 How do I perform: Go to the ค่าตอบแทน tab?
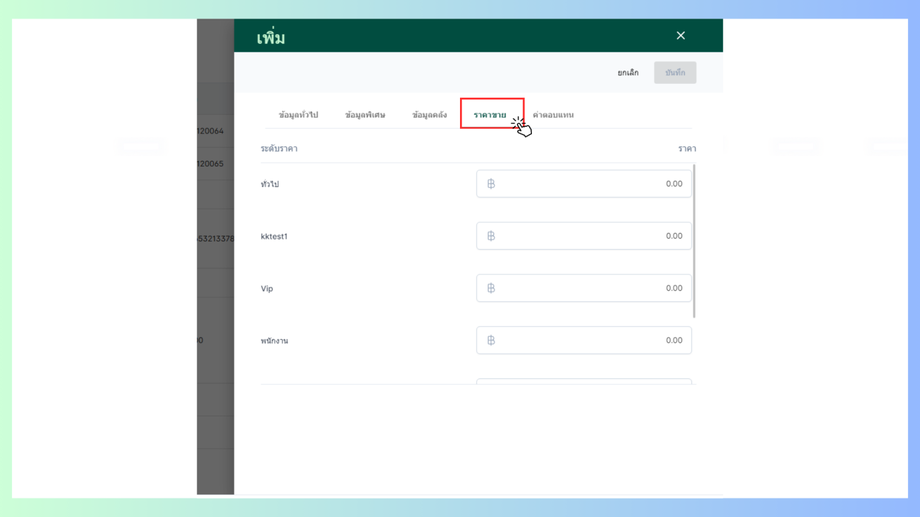tap(553, 115)
